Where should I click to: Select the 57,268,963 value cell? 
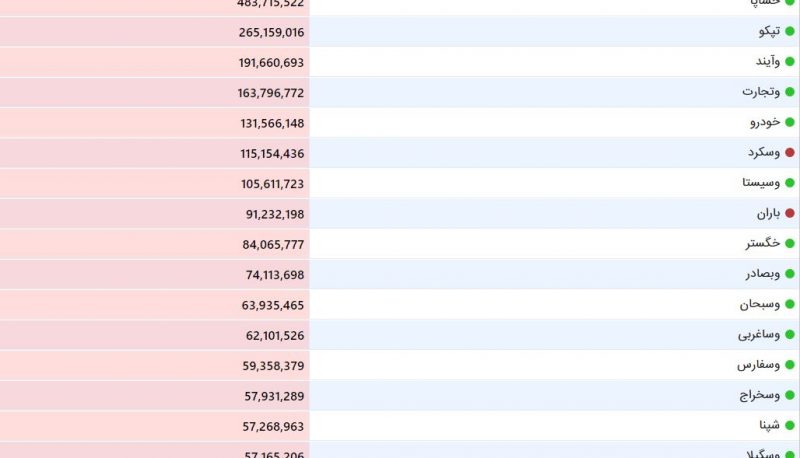(x=155, y=426)
